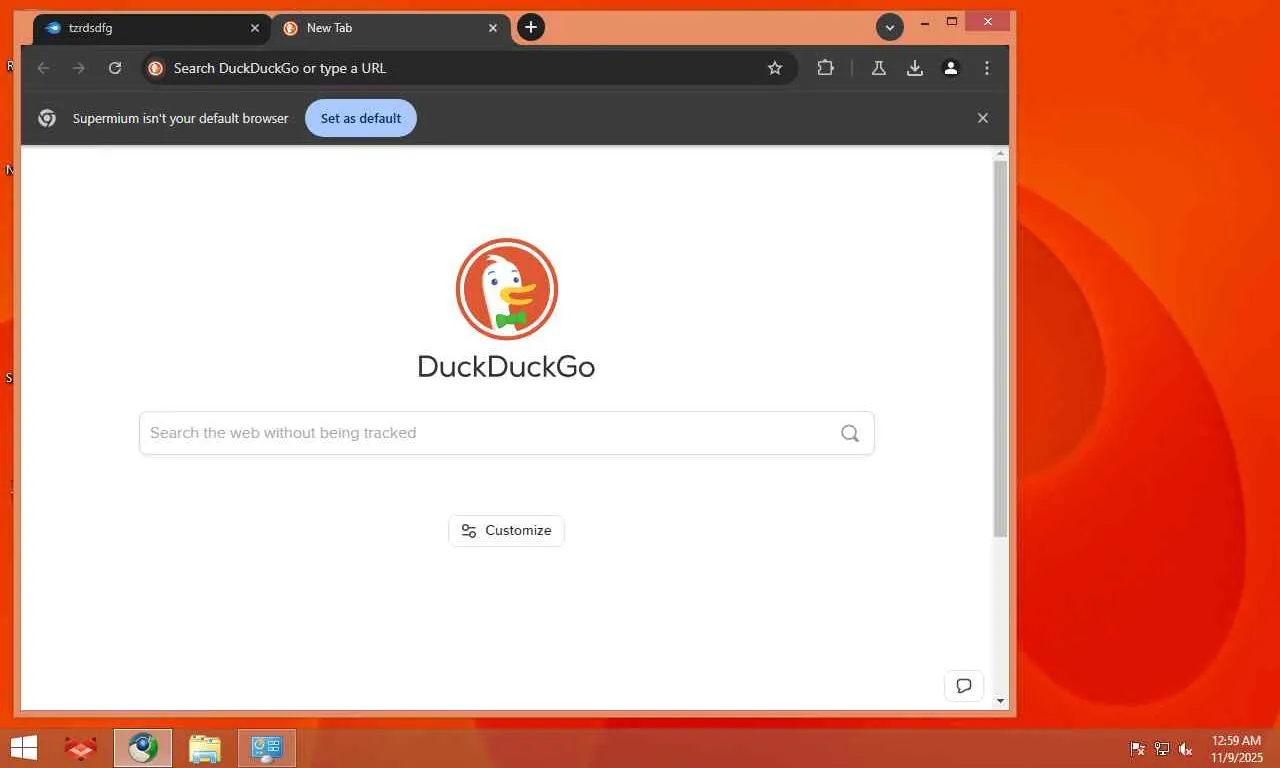Screen dimensions: 1280x768
Task: Open the Downloads icon
Action: pyautogui.click(x=915, y=68)
